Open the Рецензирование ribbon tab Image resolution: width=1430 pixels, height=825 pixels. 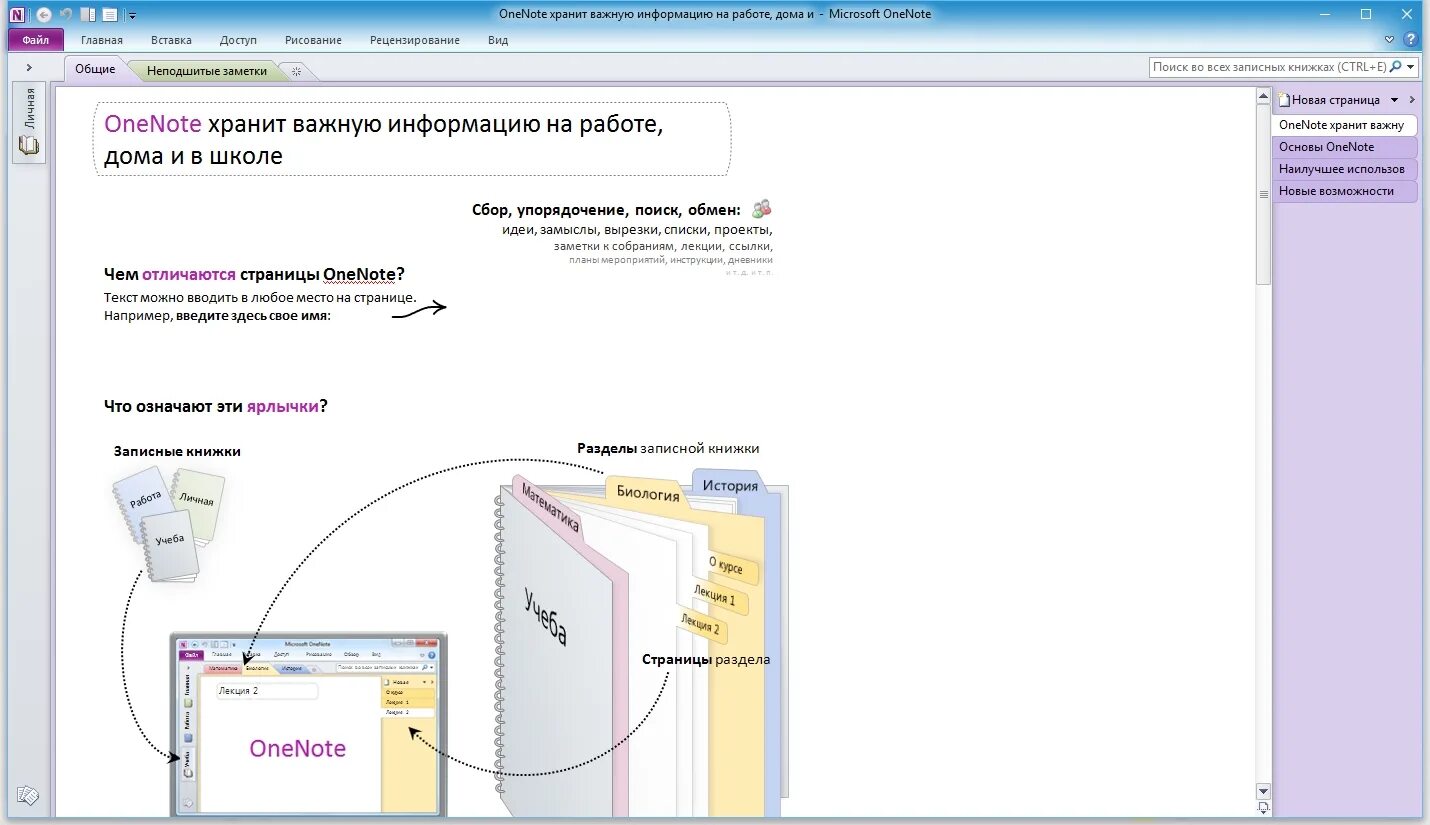click(x=415, y=40)
